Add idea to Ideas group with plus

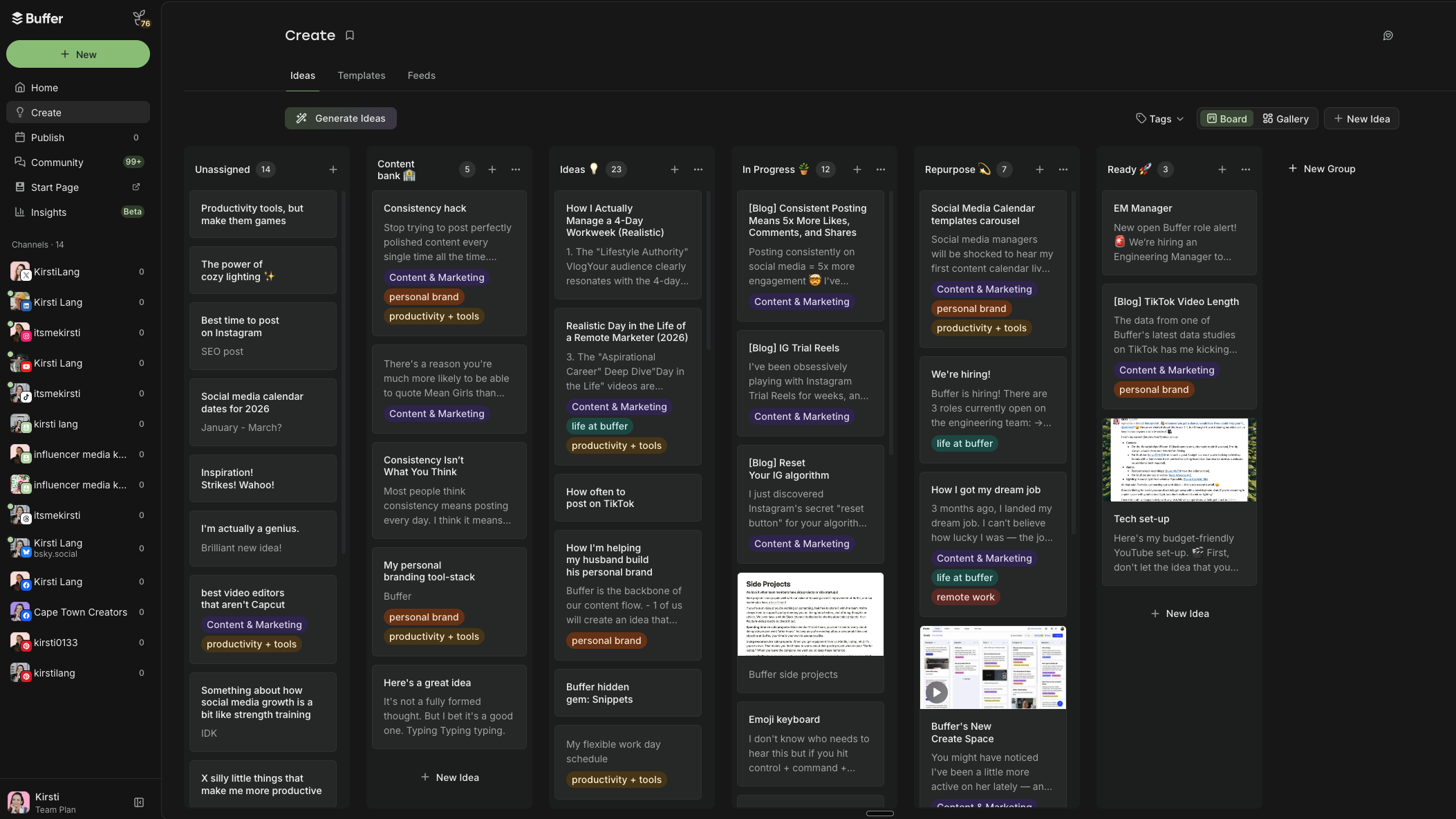coord(675,169)
